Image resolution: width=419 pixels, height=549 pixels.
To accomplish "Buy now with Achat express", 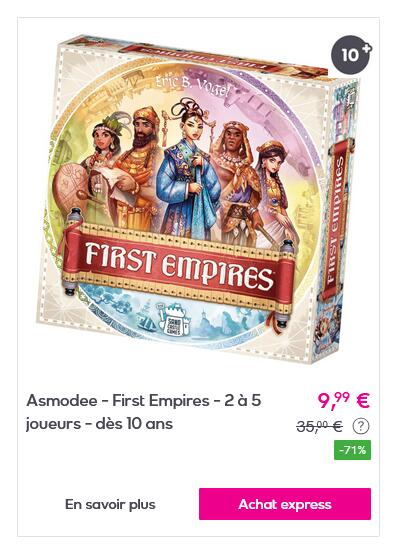I will click(x=285, y=504).
